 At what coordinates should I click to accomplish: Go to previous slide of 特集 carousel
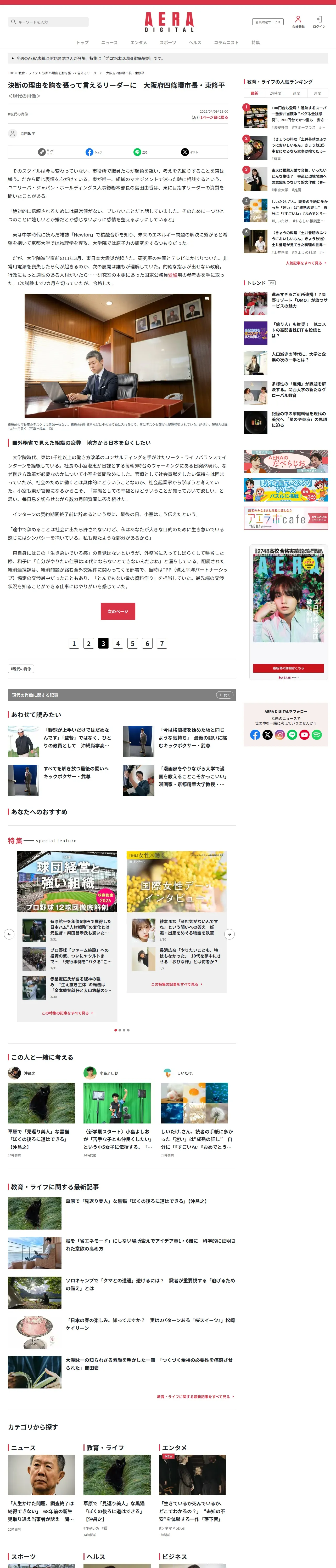tap(9, 934)
